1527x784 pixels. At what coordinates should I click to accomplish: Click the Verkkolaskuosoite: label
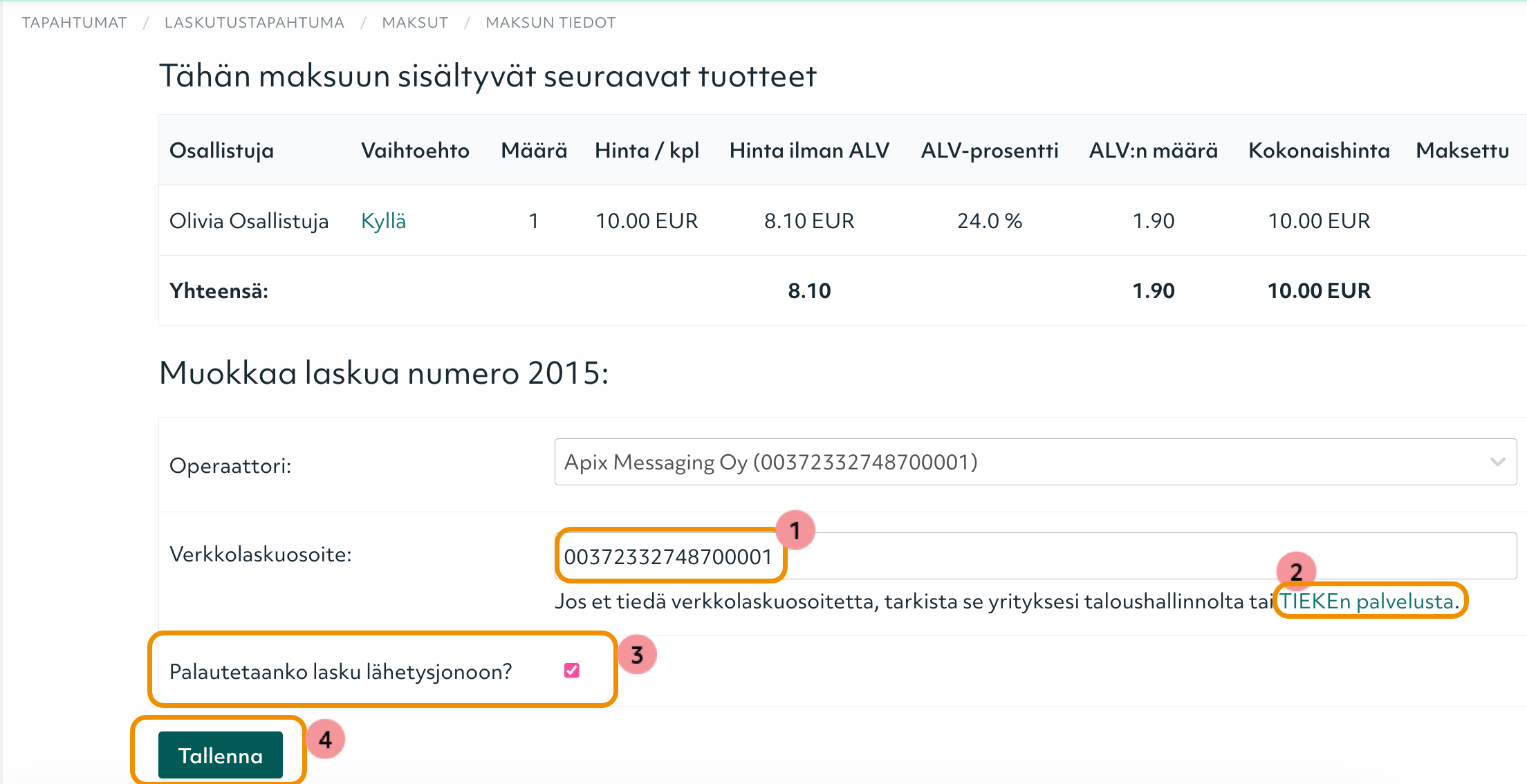tap(261, 554)
